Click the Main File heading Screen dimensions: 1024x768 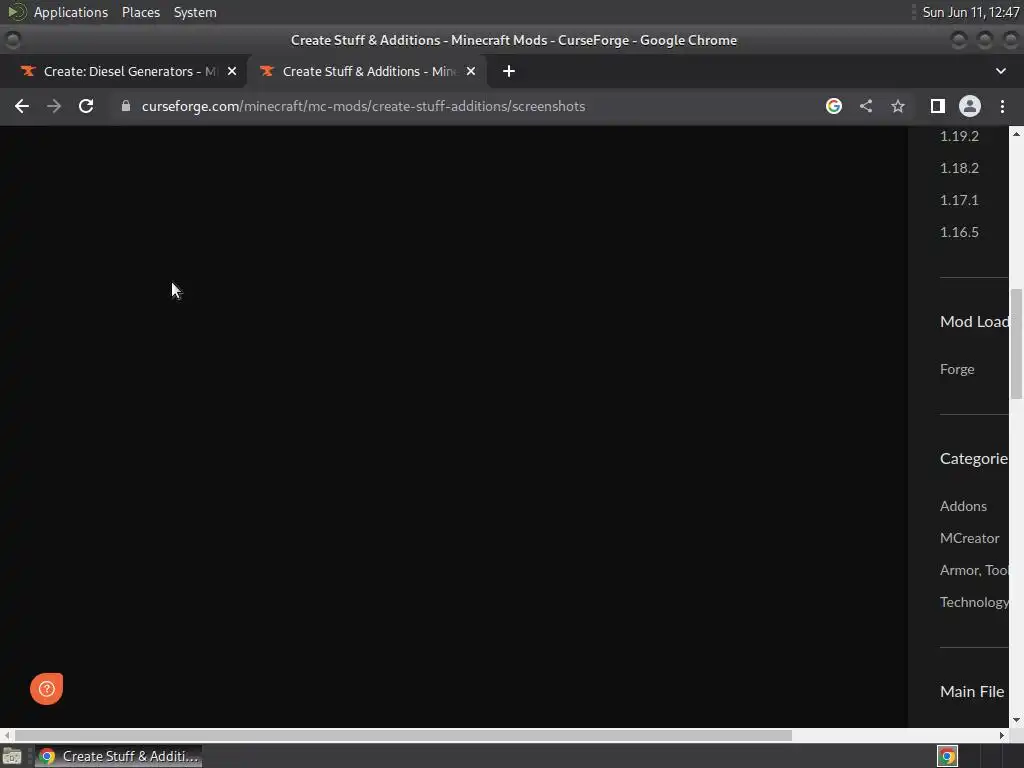972,692
